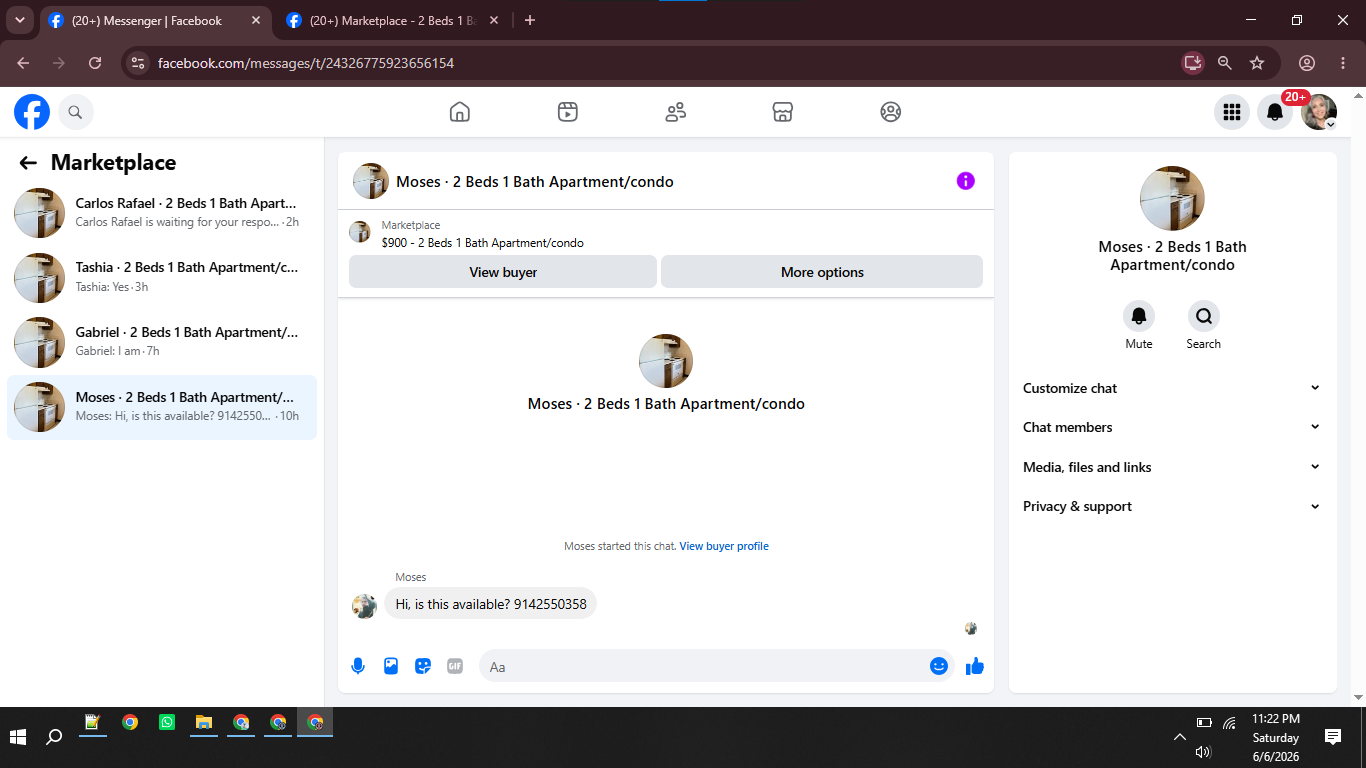Open the Facebook menu grid icon
The image size is (1366, 768).
point(1232,112)
